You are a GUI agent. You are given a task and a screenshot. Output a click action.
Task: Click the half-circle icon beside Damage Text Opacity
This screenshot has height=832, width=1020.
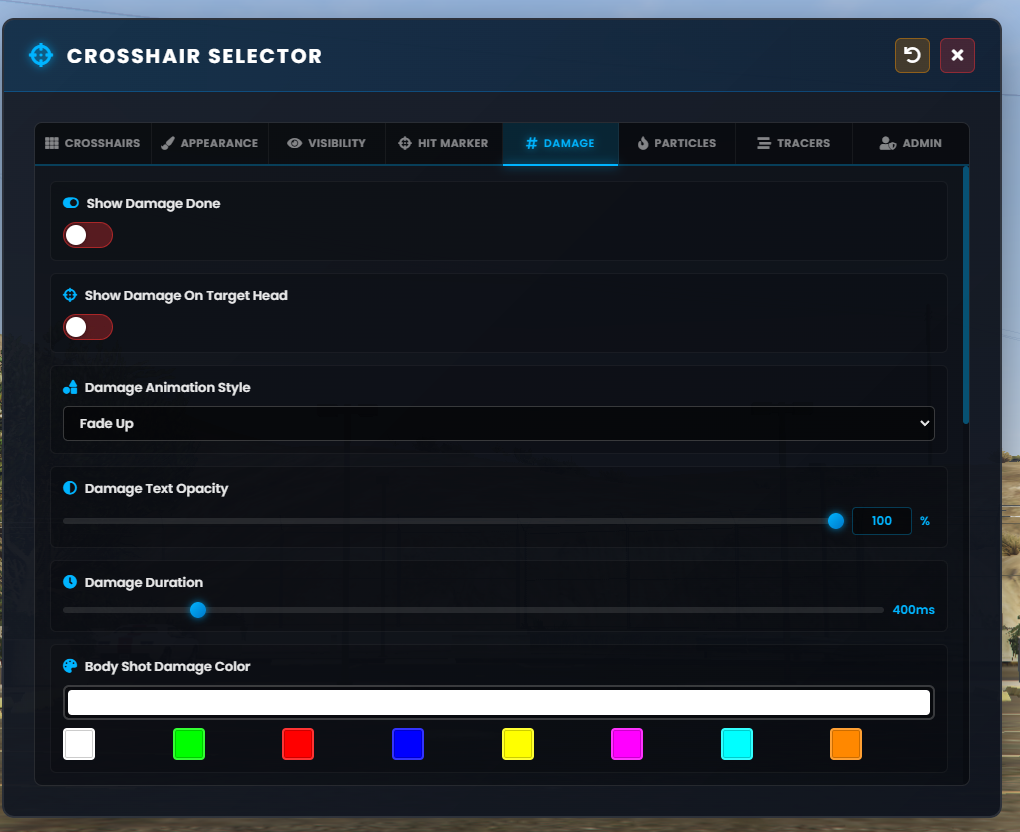point(70,488)
